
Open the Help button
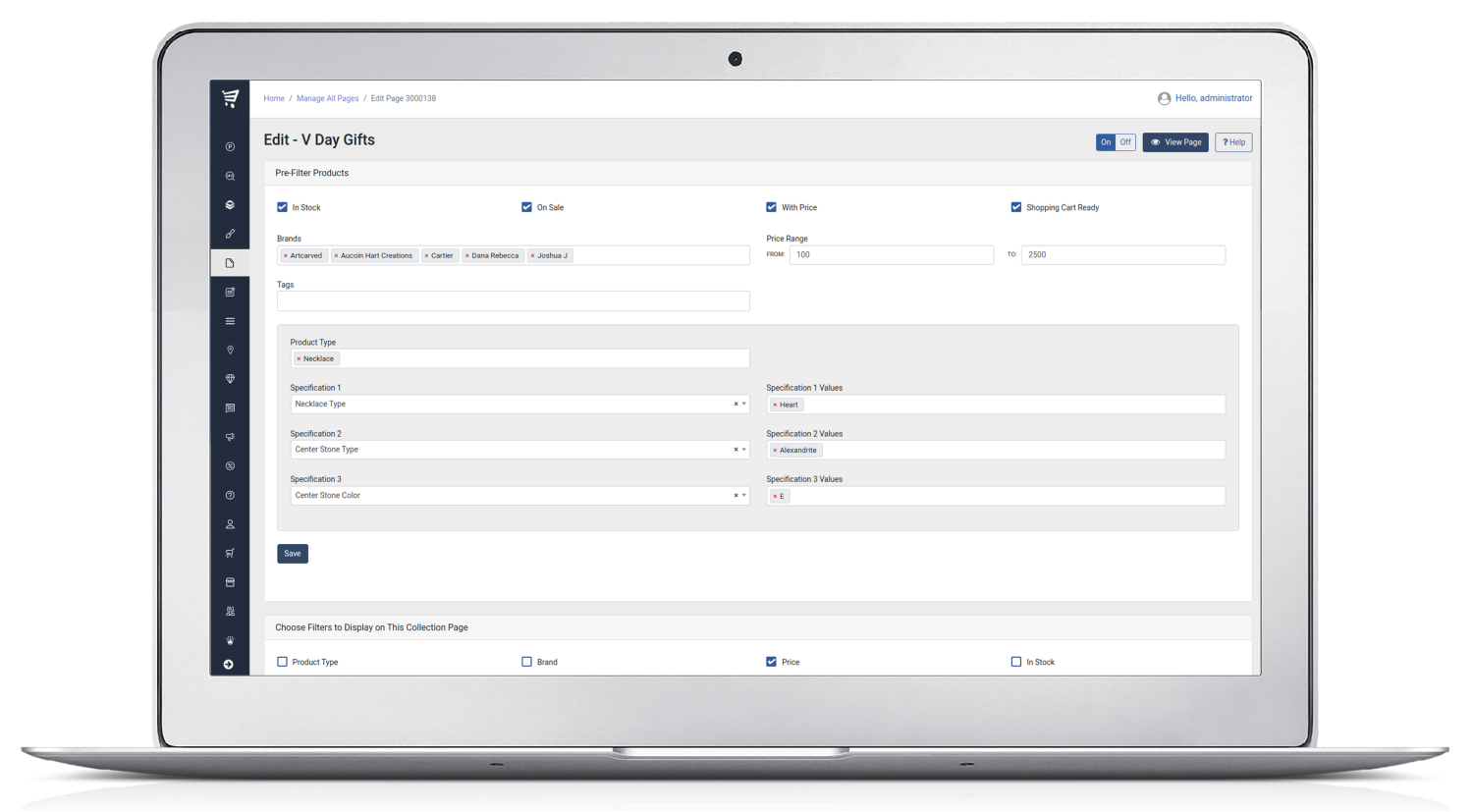tap(1233, 142)
